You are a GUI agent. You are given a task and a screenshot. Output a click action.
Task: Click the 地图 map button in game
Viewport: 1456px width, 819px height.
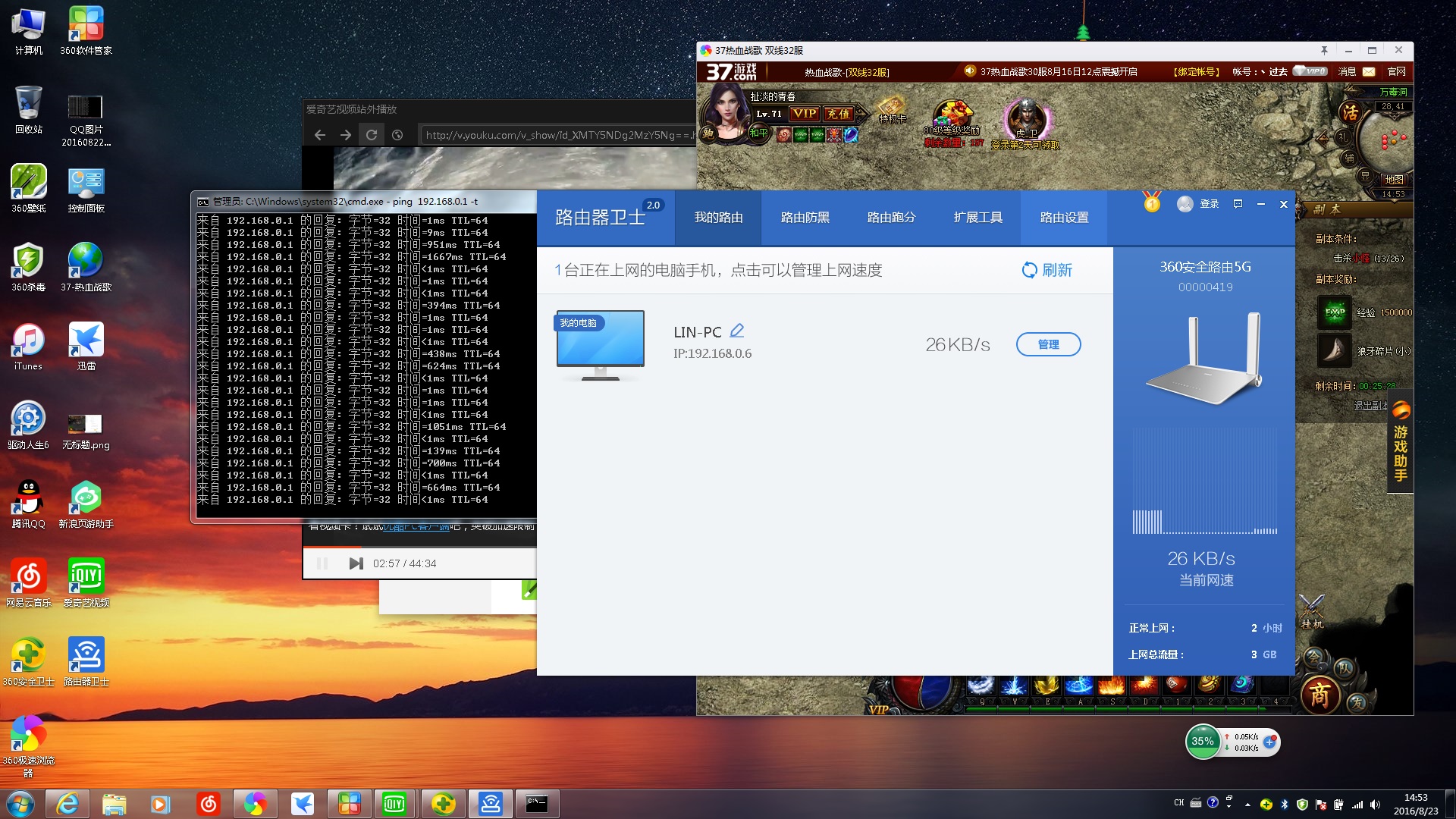[1393, 180]
